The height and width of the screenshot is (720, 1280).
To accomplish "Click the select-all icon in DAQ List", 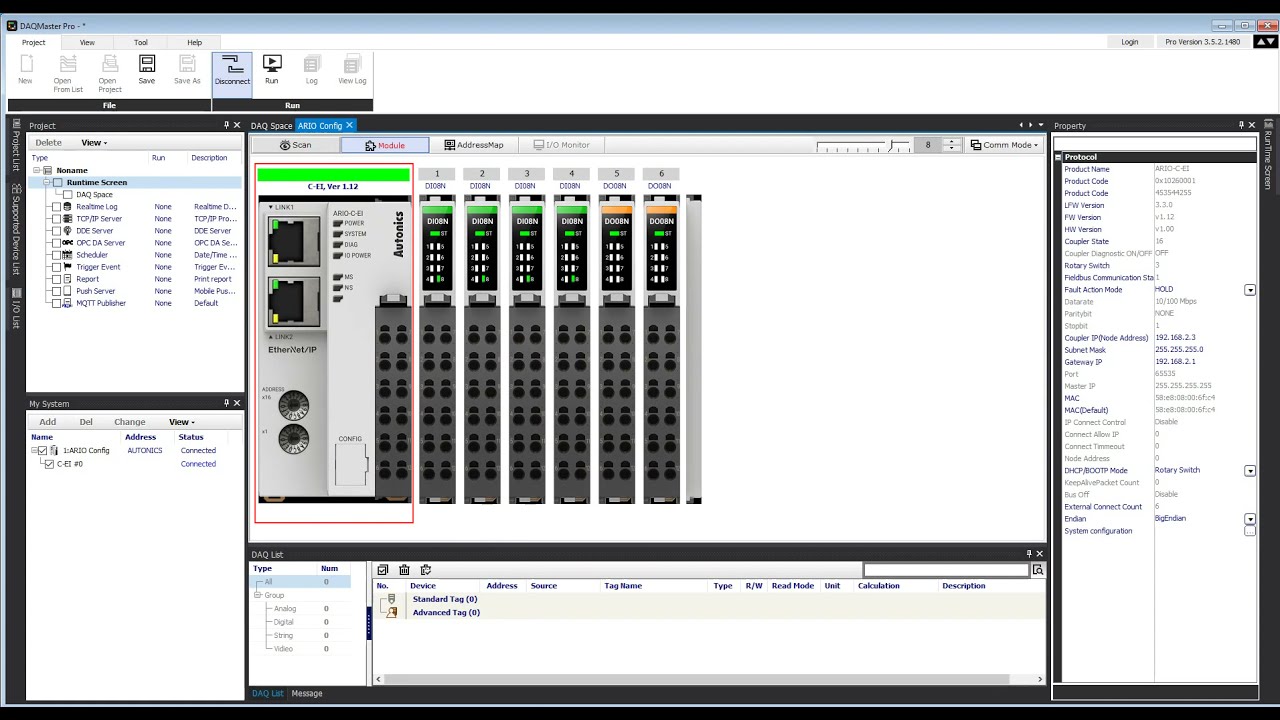I will [x=382, y=570].
